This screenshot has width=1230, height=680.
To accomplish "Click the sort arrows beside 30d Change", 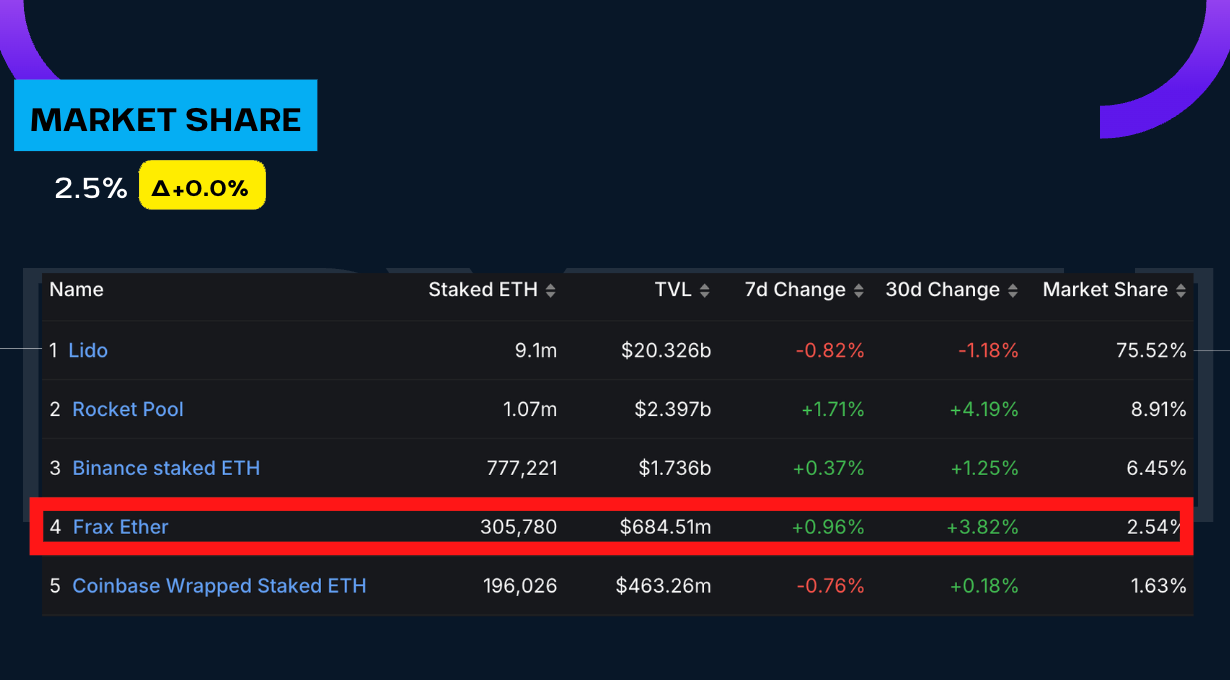I will pos(1013,291).
